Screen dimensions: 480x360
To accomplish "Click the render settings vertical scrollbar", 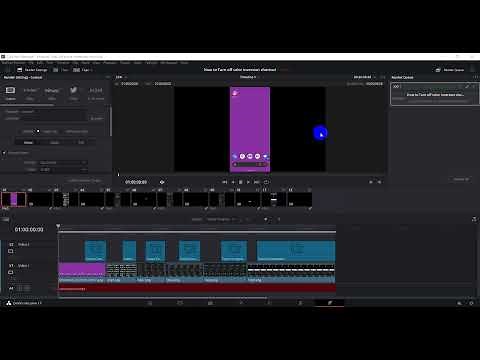I will click(x=111, y=121).
